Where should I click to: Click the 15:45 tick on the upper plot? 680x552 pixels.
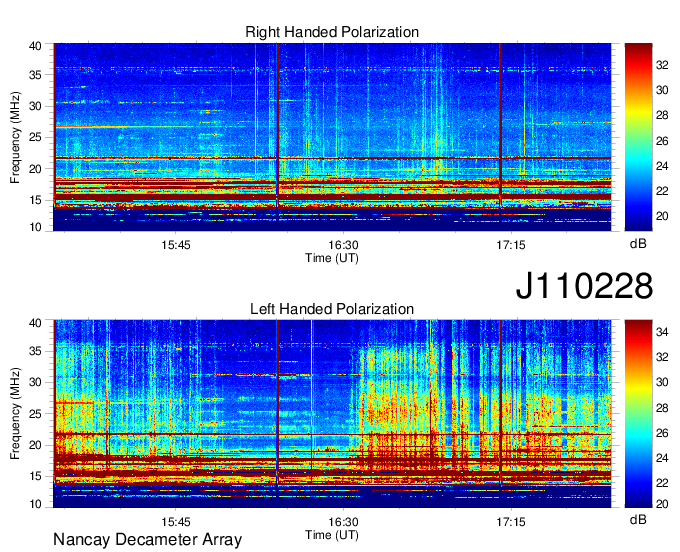[176, 245]
